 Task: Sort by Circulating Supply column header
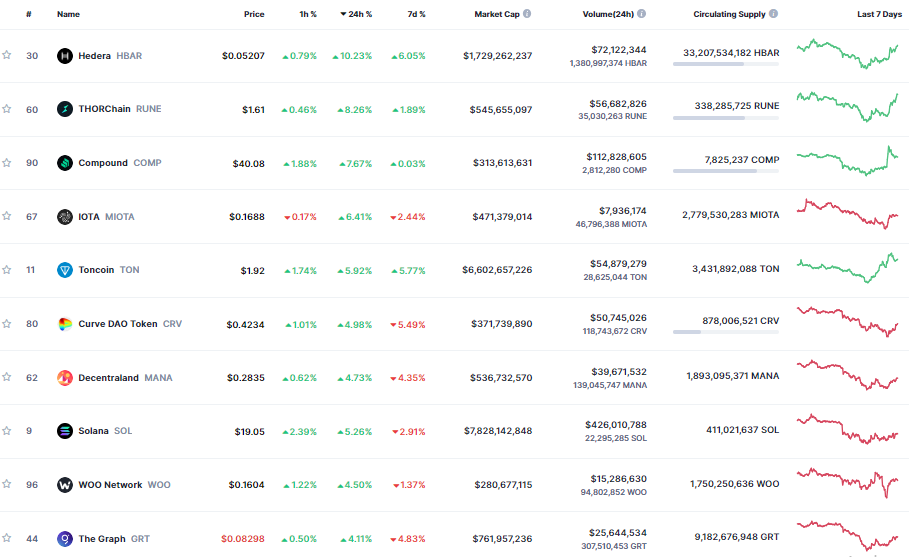pos(729,14)
